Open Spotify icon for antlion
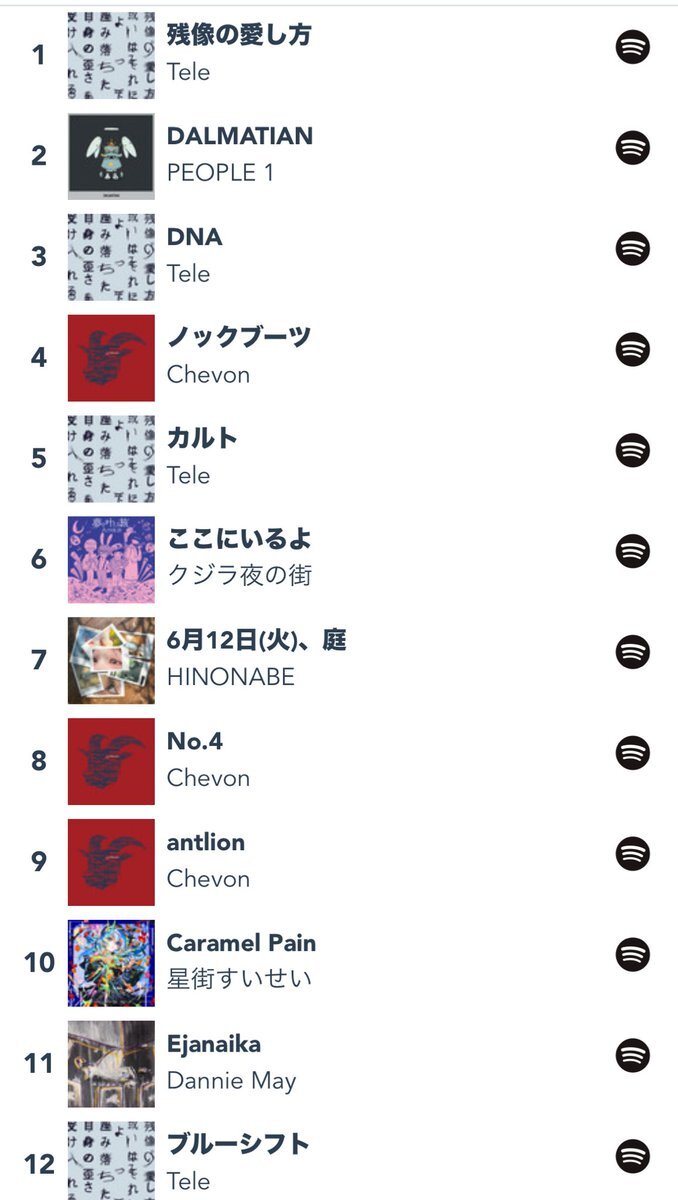Viewport: 678px width, 1200px height. point(632,853)
